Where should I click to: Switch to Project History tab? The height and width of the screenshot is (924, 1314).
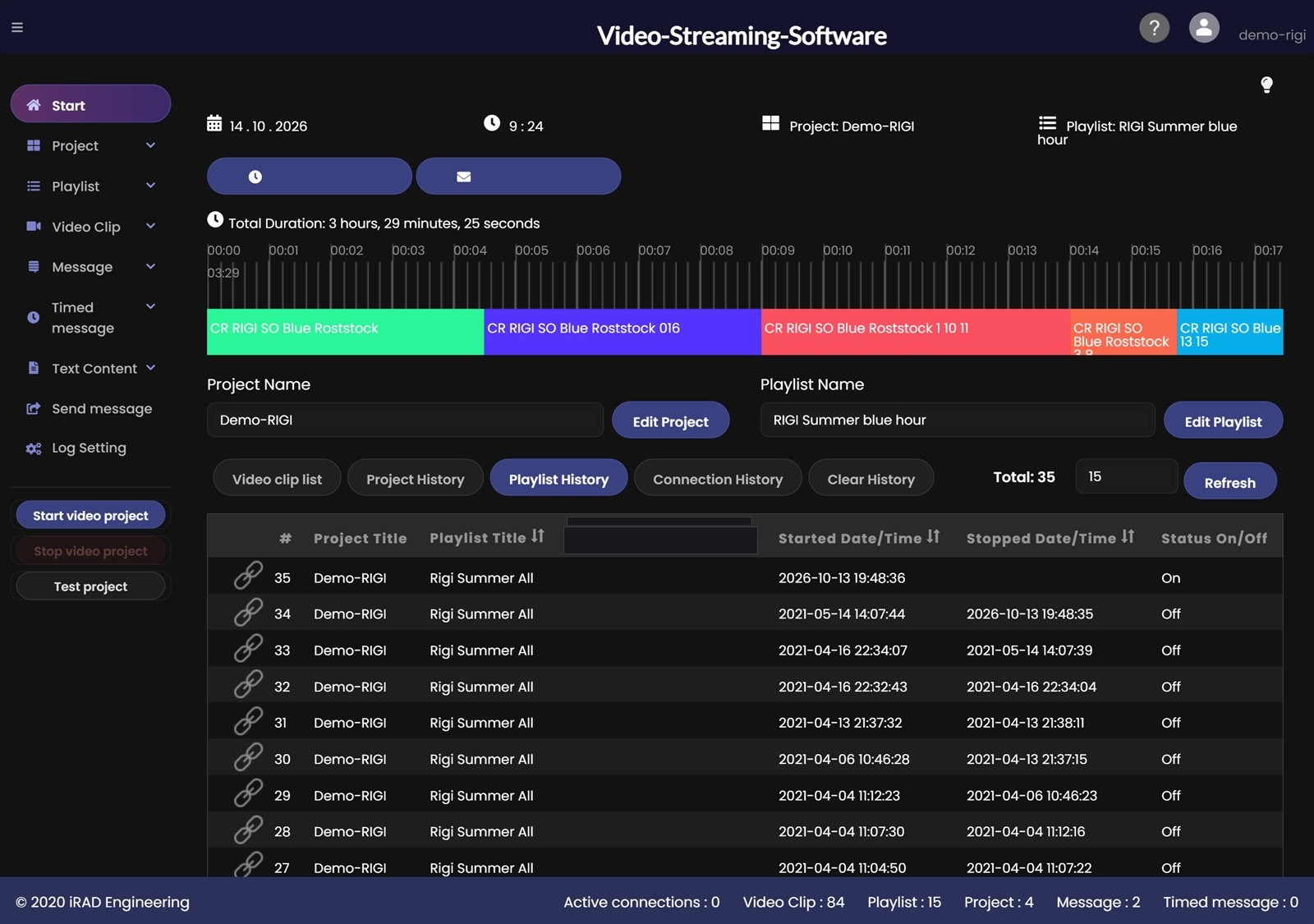pos(416,478)
